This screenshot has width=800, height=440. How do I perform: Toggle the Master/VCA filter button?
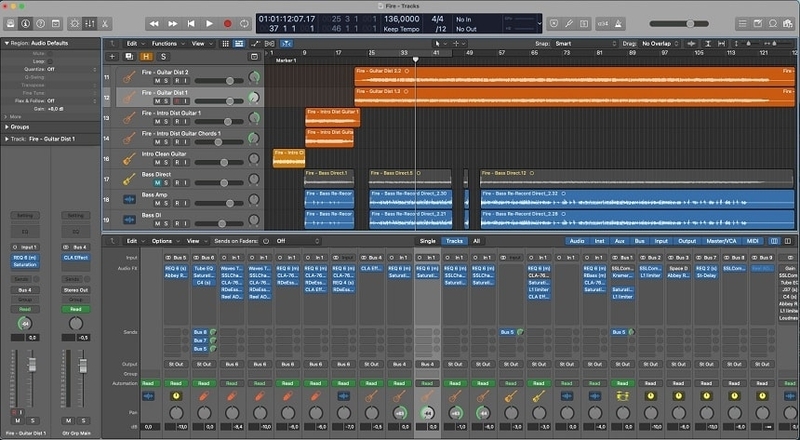click(721, 241)
